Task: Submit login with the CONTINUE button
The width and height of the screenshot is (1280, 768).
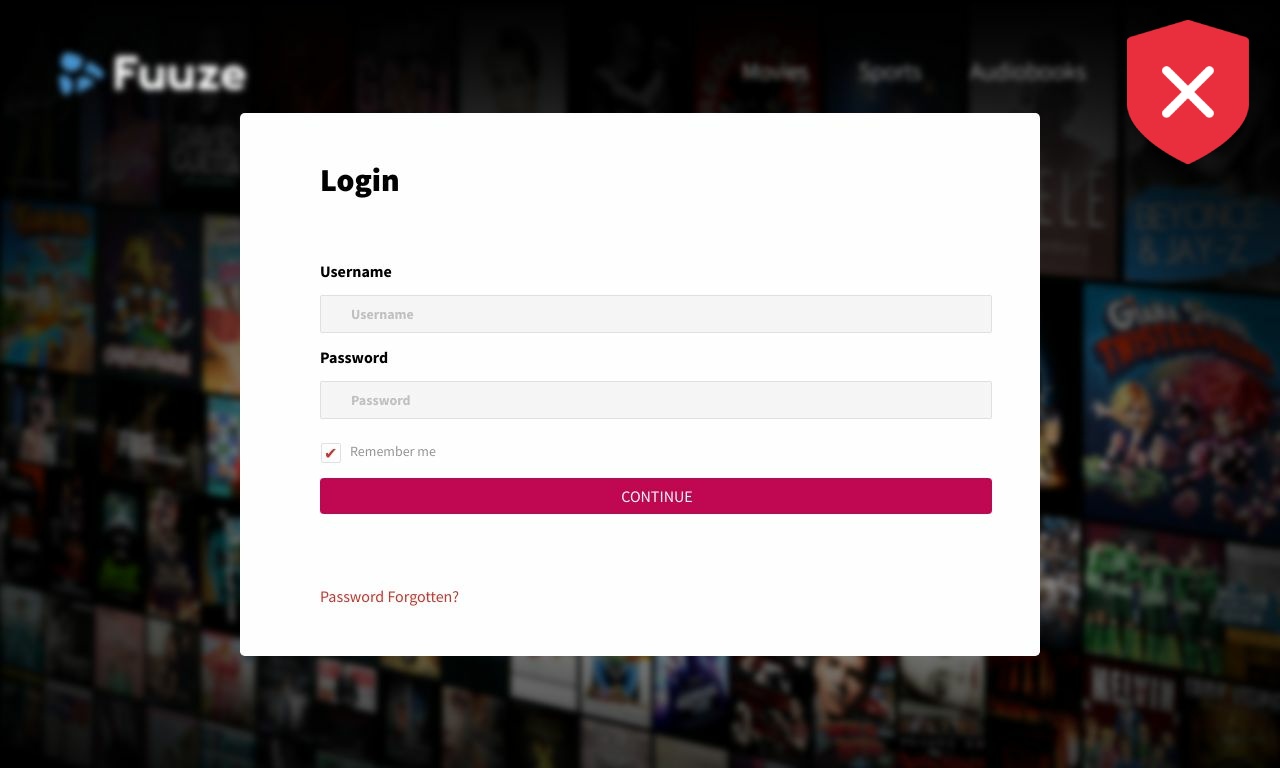Action: point(656,496)
